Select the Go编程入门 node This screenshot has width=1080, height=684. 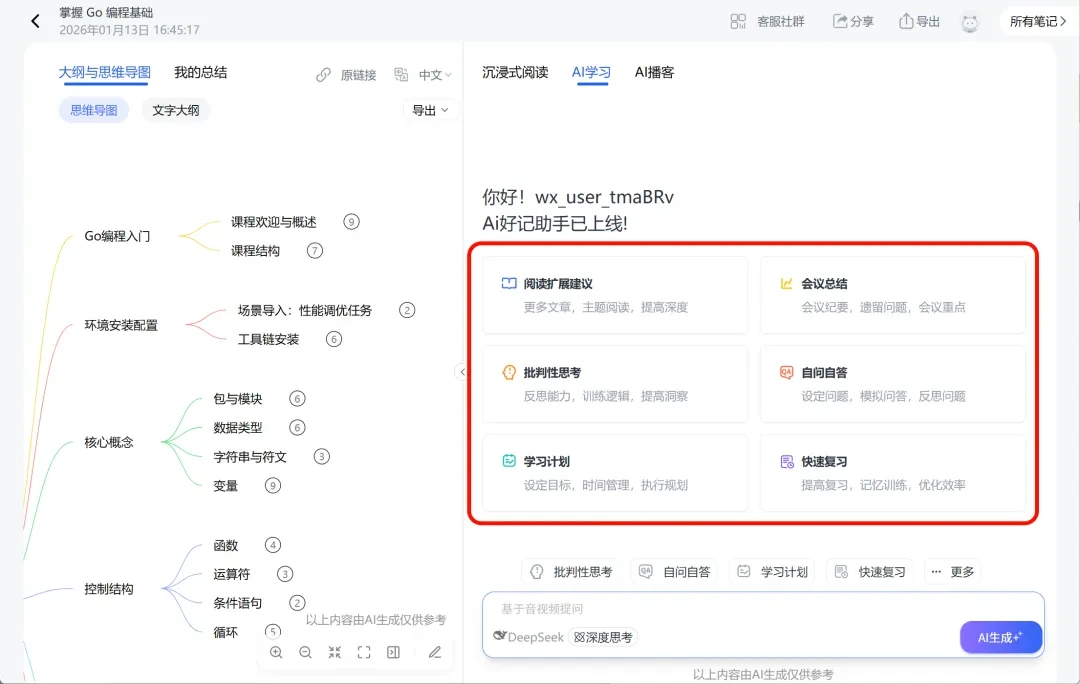click(x=117, y=236)
